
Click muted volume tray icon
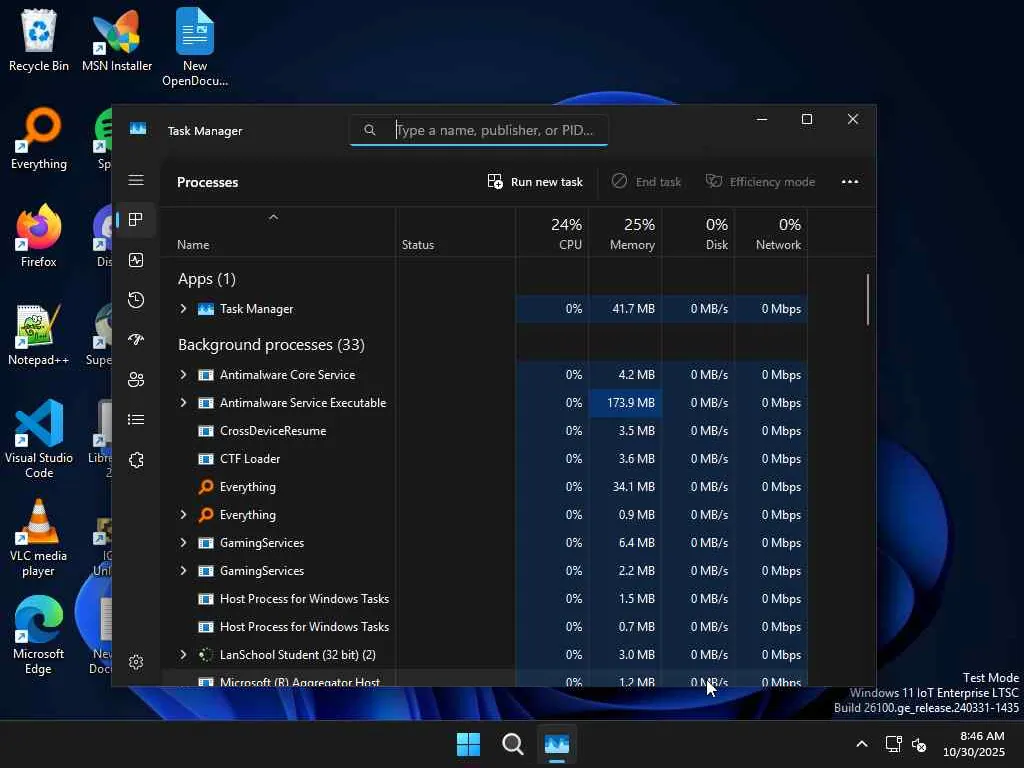coord(919,744)
